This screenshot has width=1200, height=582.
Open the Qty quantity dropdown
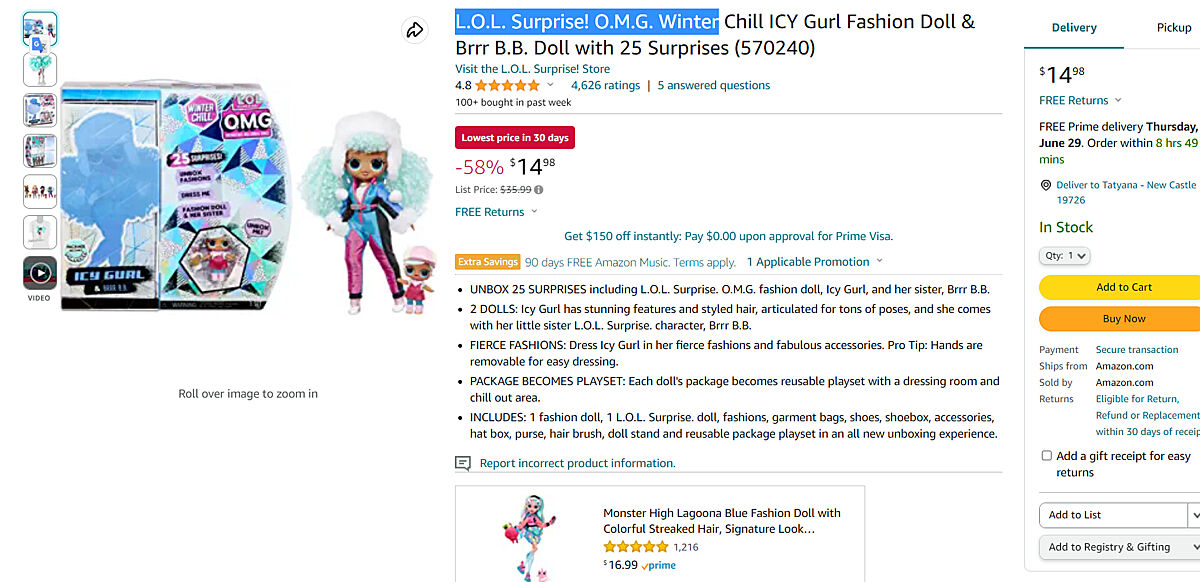pos(1065,256)
